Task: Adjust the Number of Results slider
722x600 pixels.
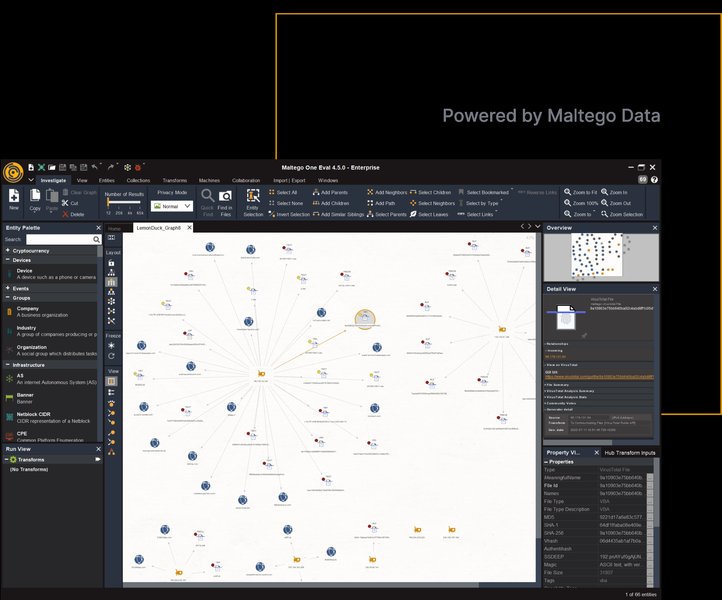Action: click(x=124, y=202)
